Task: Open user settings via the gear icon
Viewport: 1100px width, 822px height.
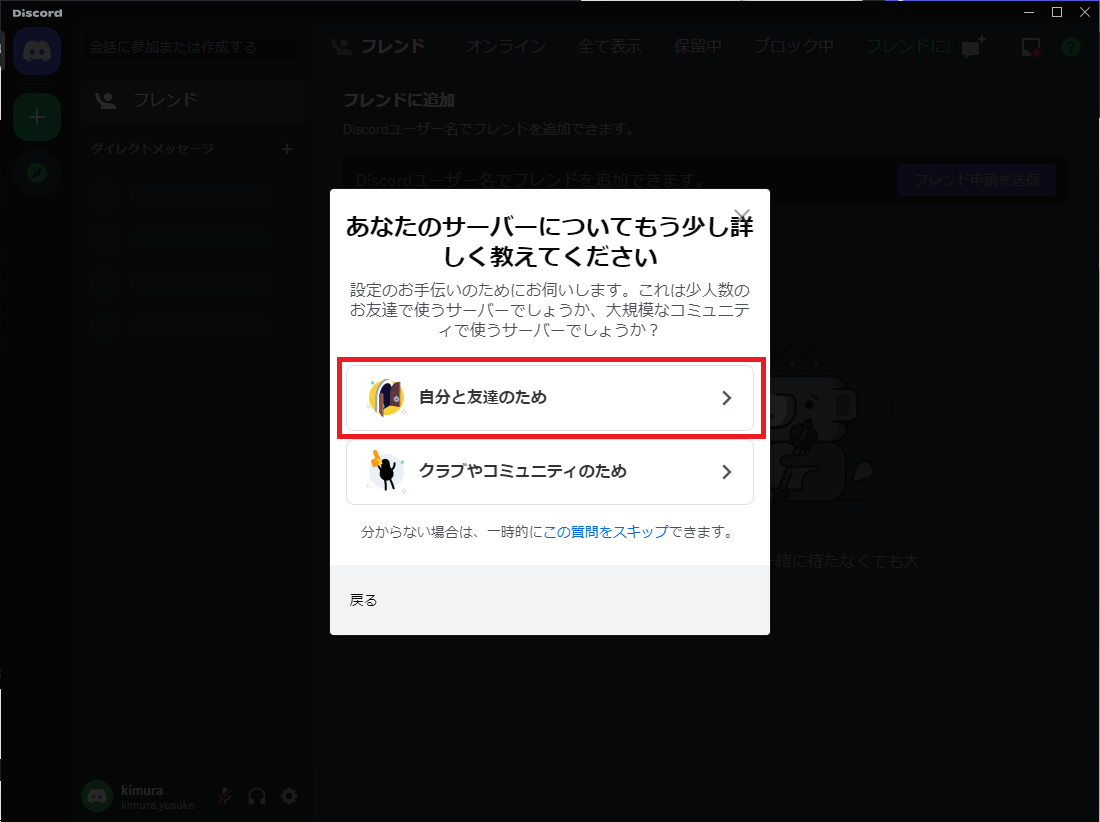Action: [288, 796]
